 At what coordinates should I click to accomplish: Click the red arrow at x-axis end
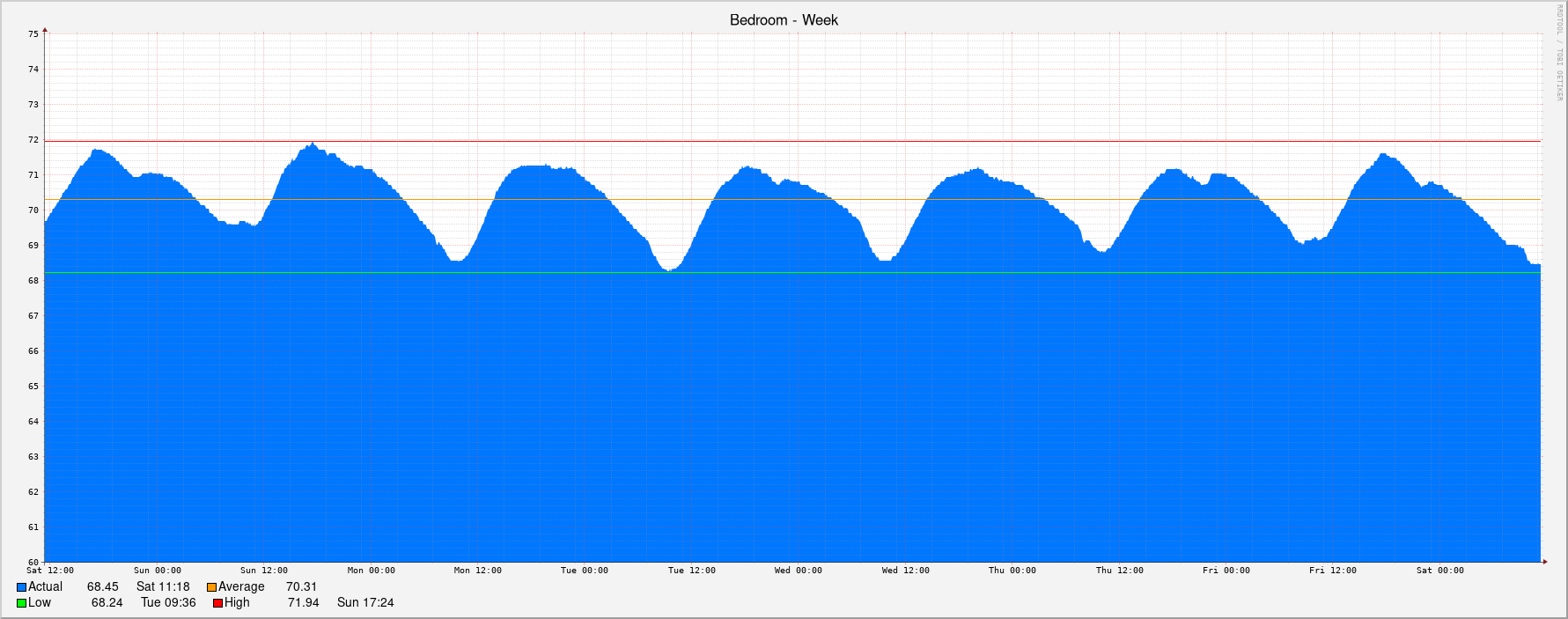pos(1544,561)
